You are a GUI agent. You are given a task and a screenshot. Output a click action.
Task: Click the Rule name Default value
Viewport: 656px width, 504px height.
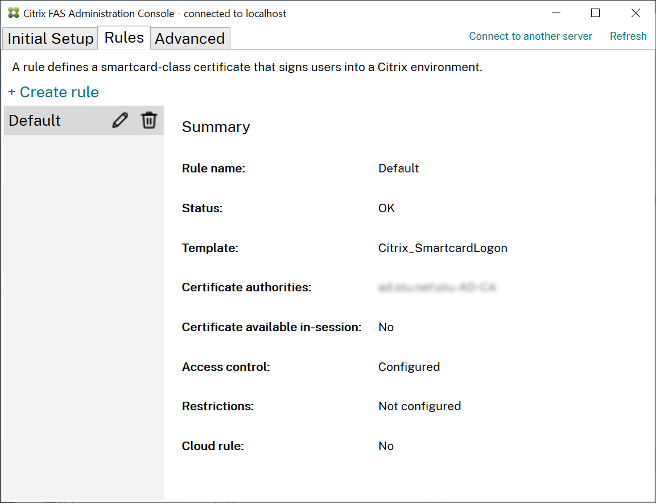pyautogui.click(x=398, y=168)
